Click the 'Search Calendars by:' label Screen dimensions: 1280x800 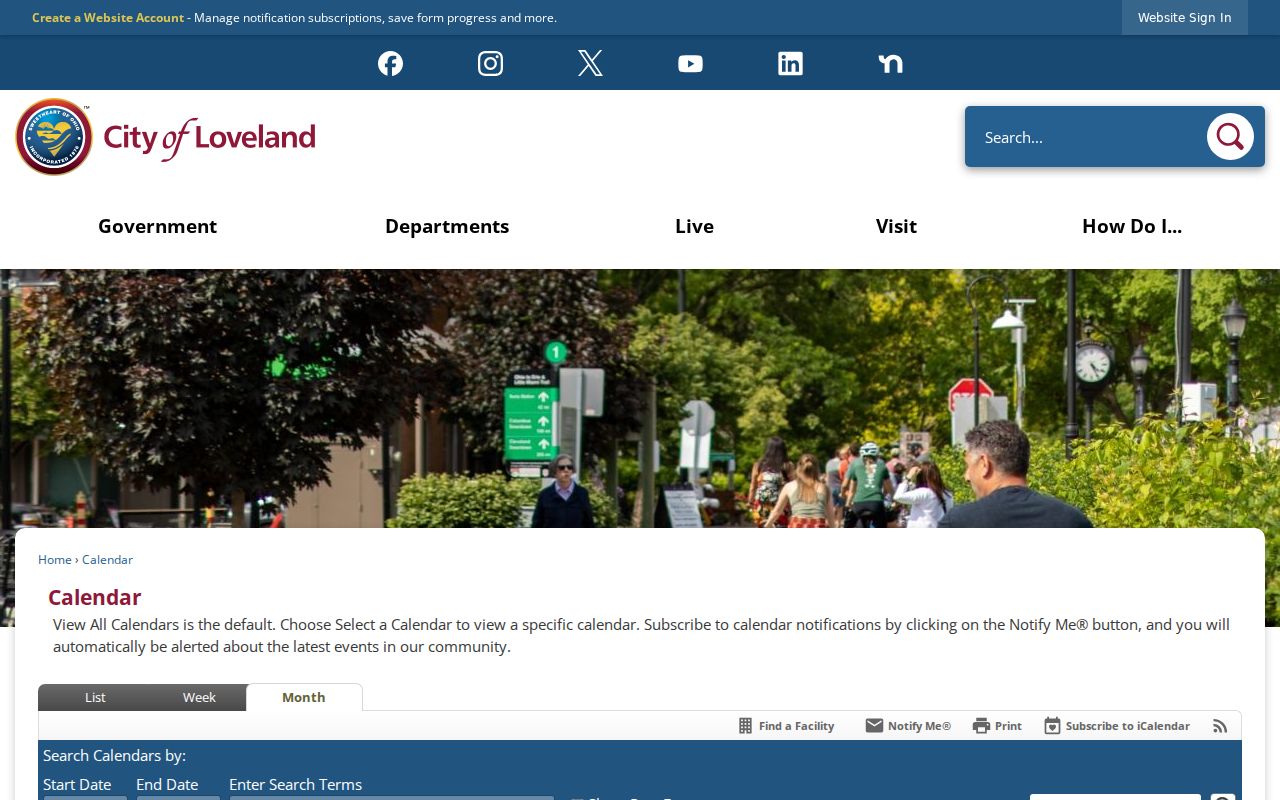(x=114, y=755)
